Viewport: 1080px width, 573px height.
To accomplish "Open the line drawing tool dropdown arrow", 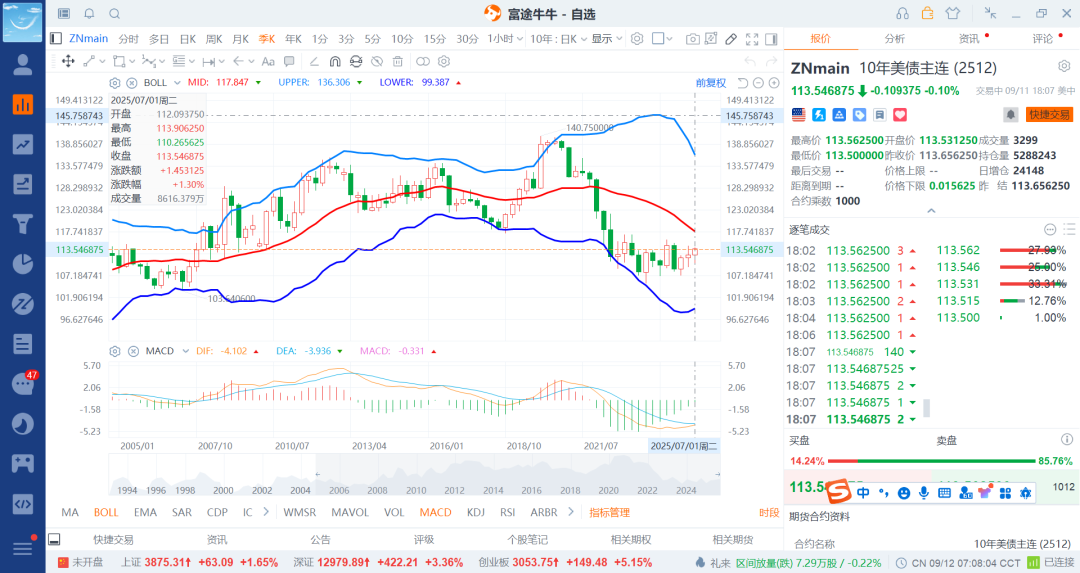I will pos(103,61).
